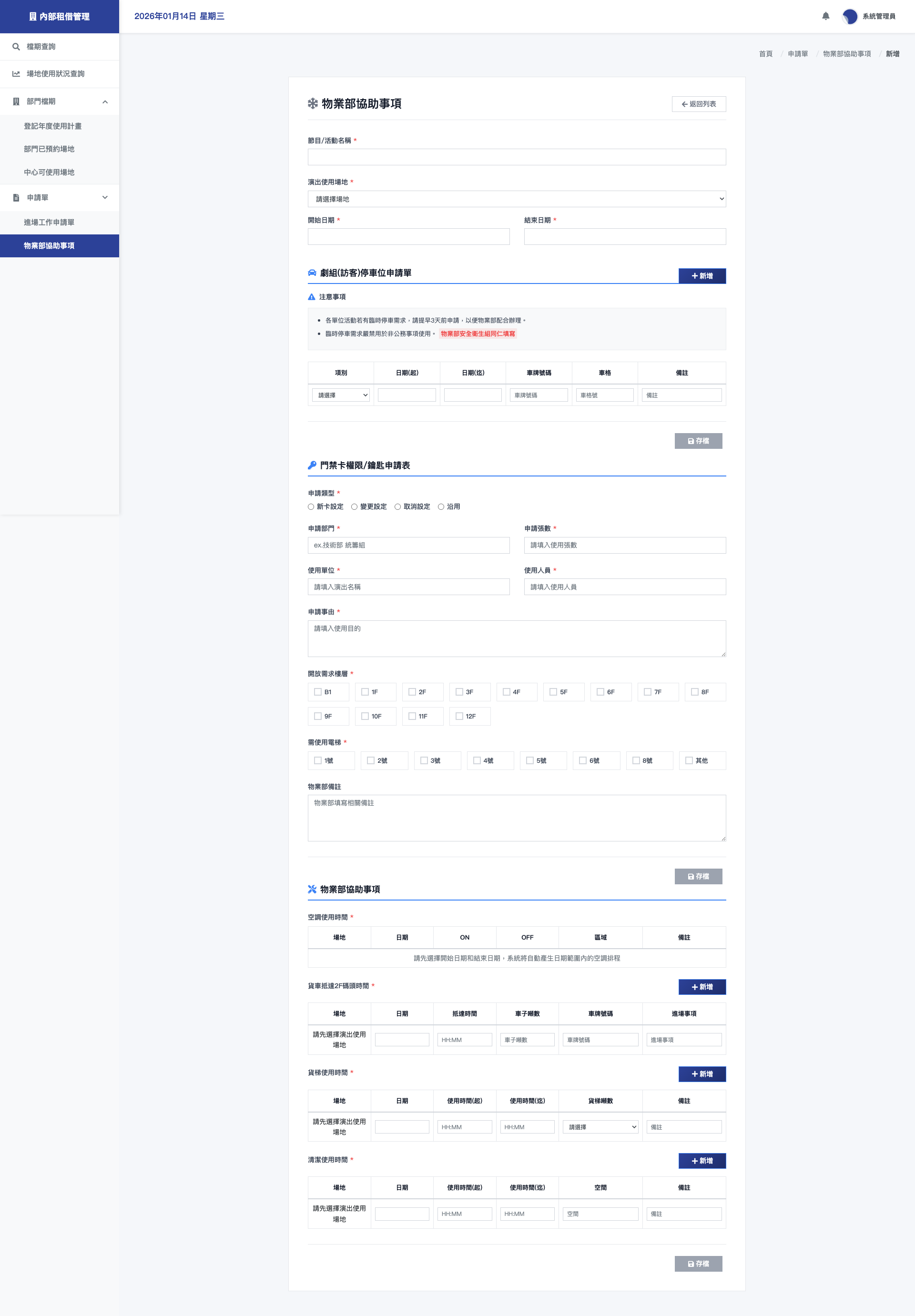Click the search icon beside 檔期查詢
The height and width of the screenshot is (1316, 915).
click(16, 46)
